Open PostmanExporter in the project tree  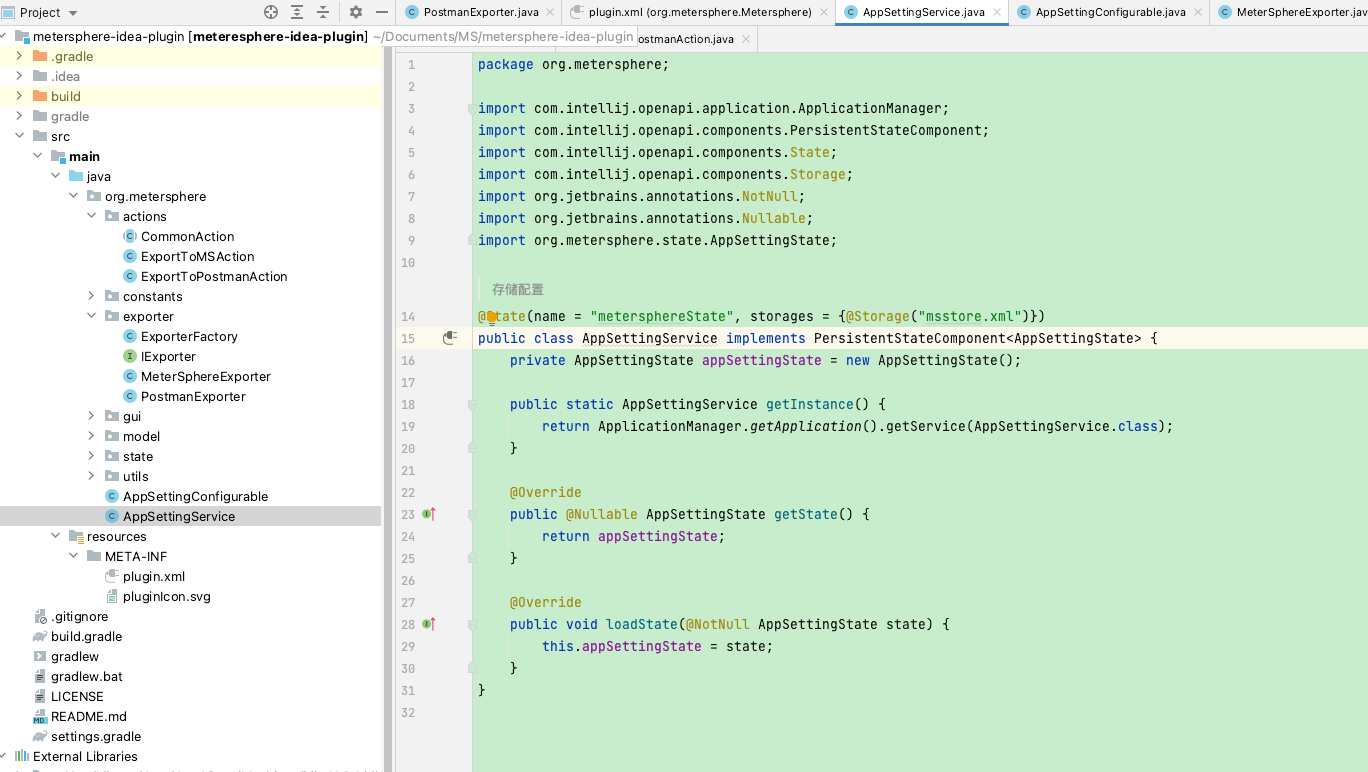tap(193, 396)
